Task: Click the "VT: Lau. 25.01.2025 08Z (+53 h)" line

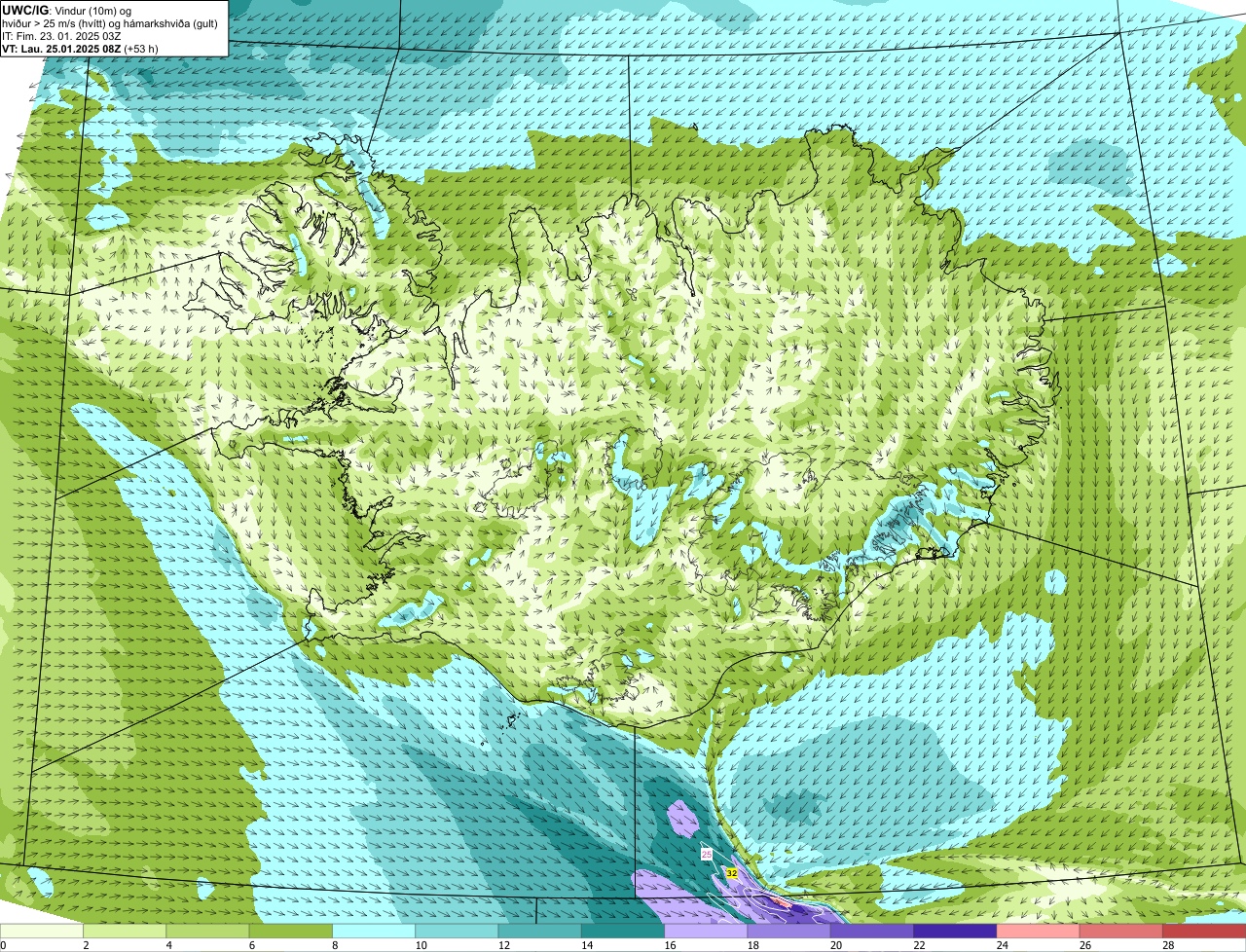Action: point(80,48)
